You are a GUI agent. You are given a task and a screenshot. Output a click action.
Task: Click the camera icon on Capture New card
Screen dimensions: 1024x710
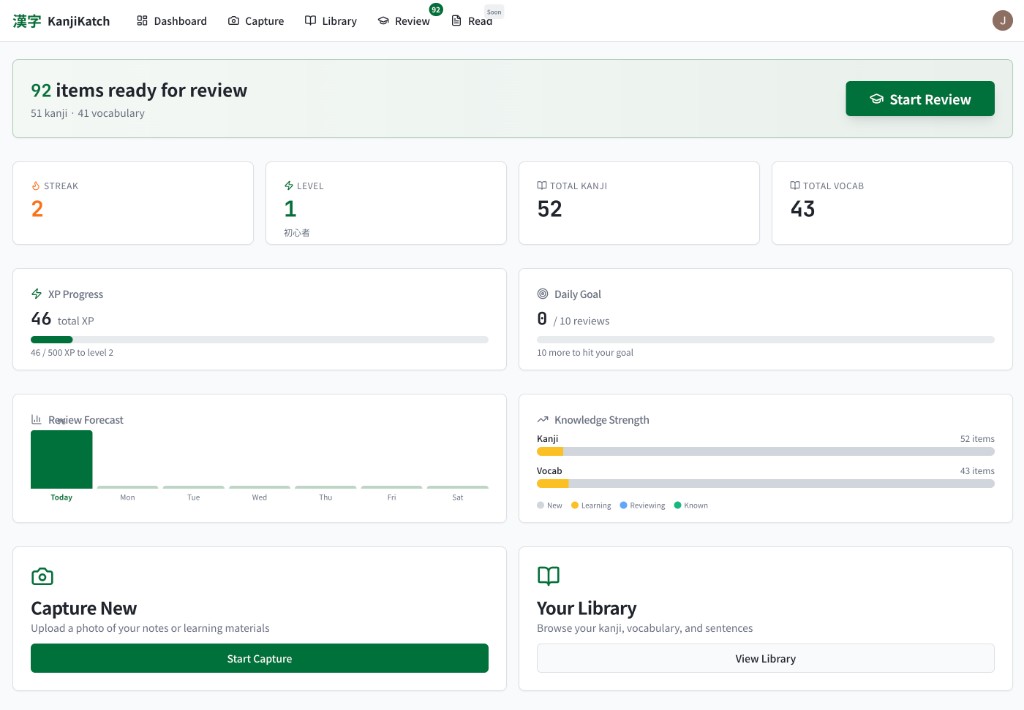[x=42, y=576]
